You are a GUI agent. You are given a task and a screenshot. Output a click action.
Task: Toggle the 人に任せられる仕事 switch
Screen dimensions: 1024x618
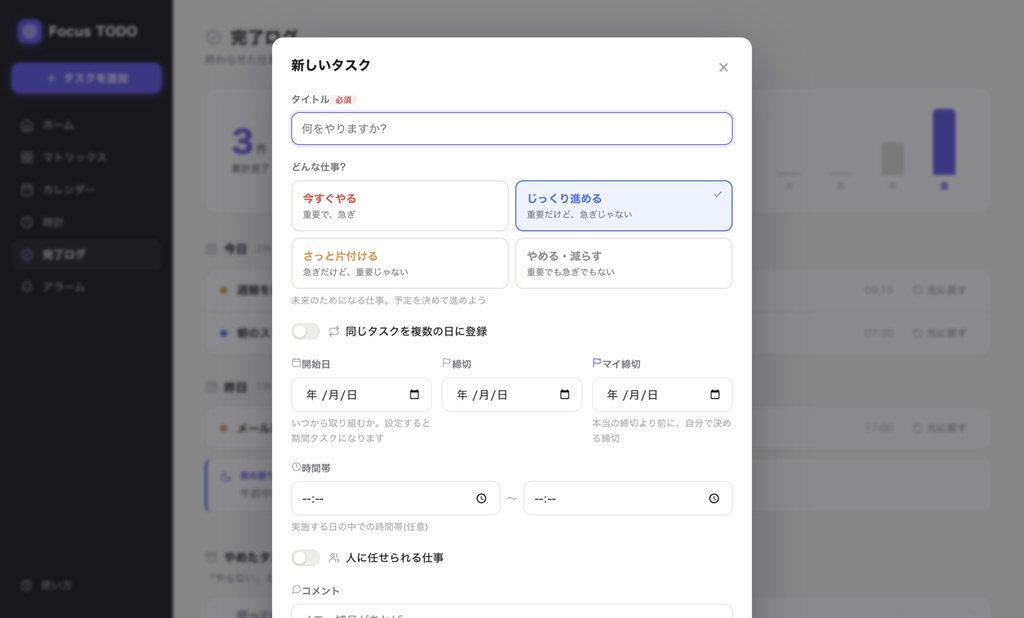(x=306, y=558)
